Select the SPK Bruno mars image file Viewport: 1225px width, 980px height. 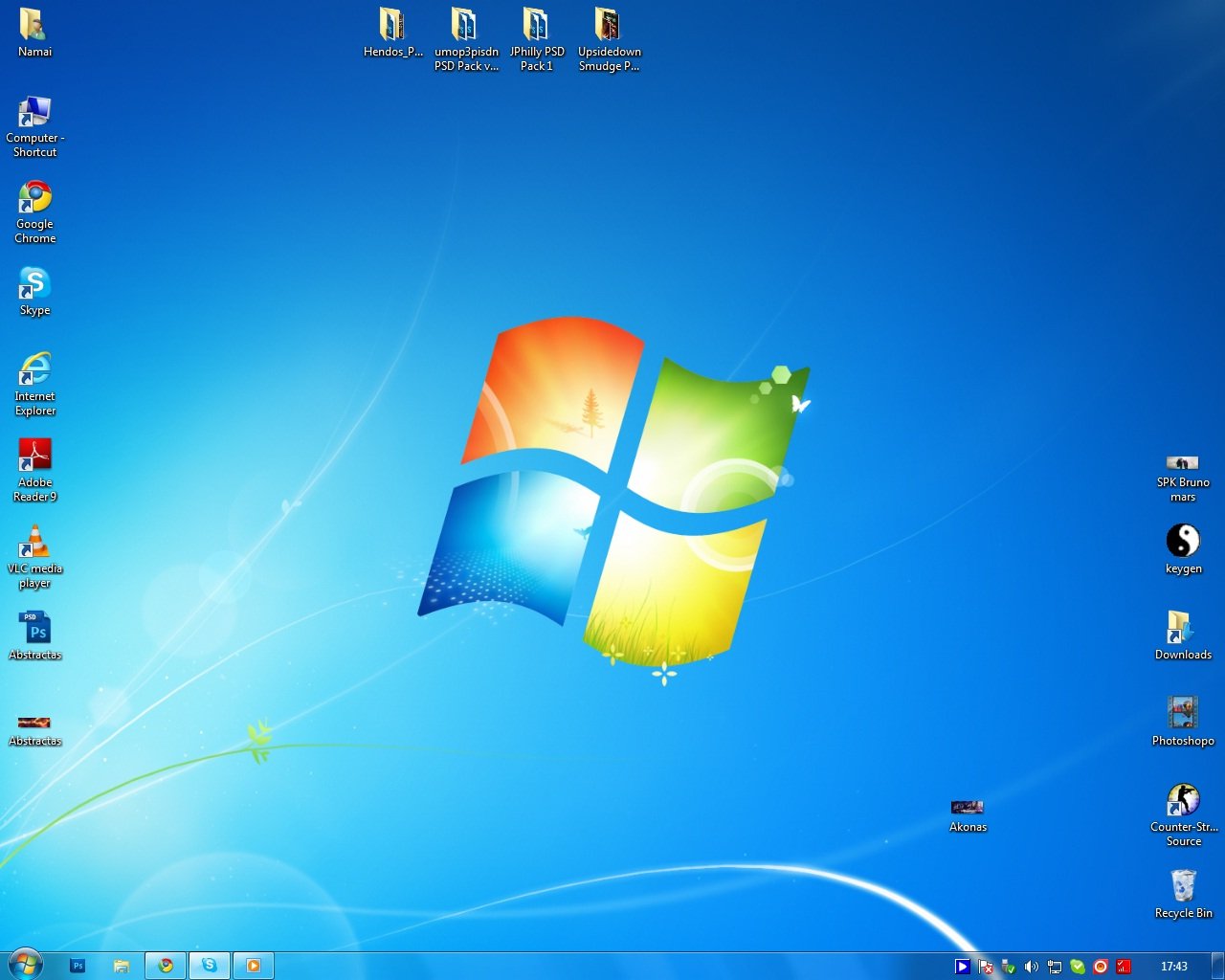coord(1183,463)
